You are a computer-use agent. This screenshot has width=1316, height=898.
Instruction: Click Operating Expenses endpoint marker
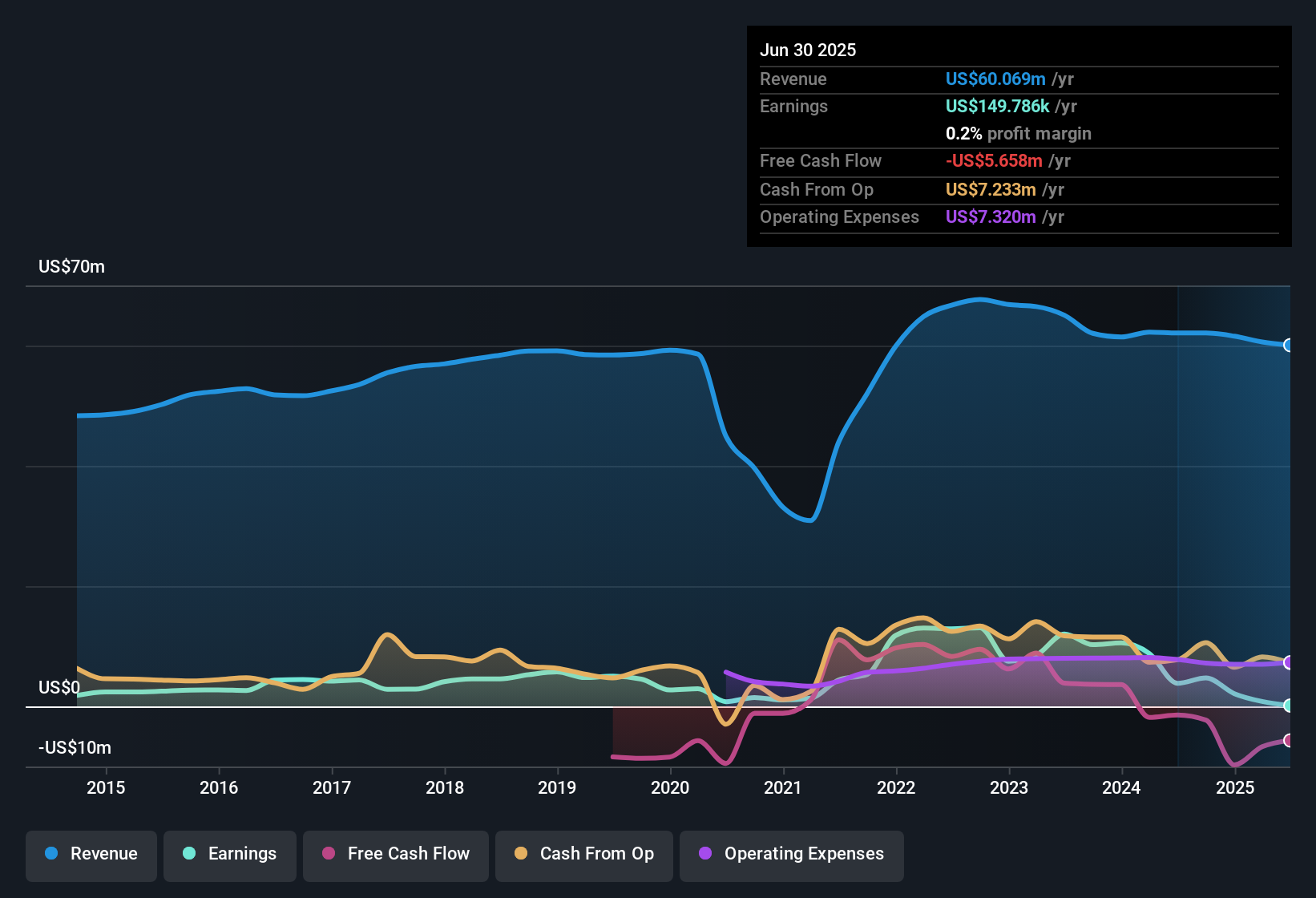1289,662
